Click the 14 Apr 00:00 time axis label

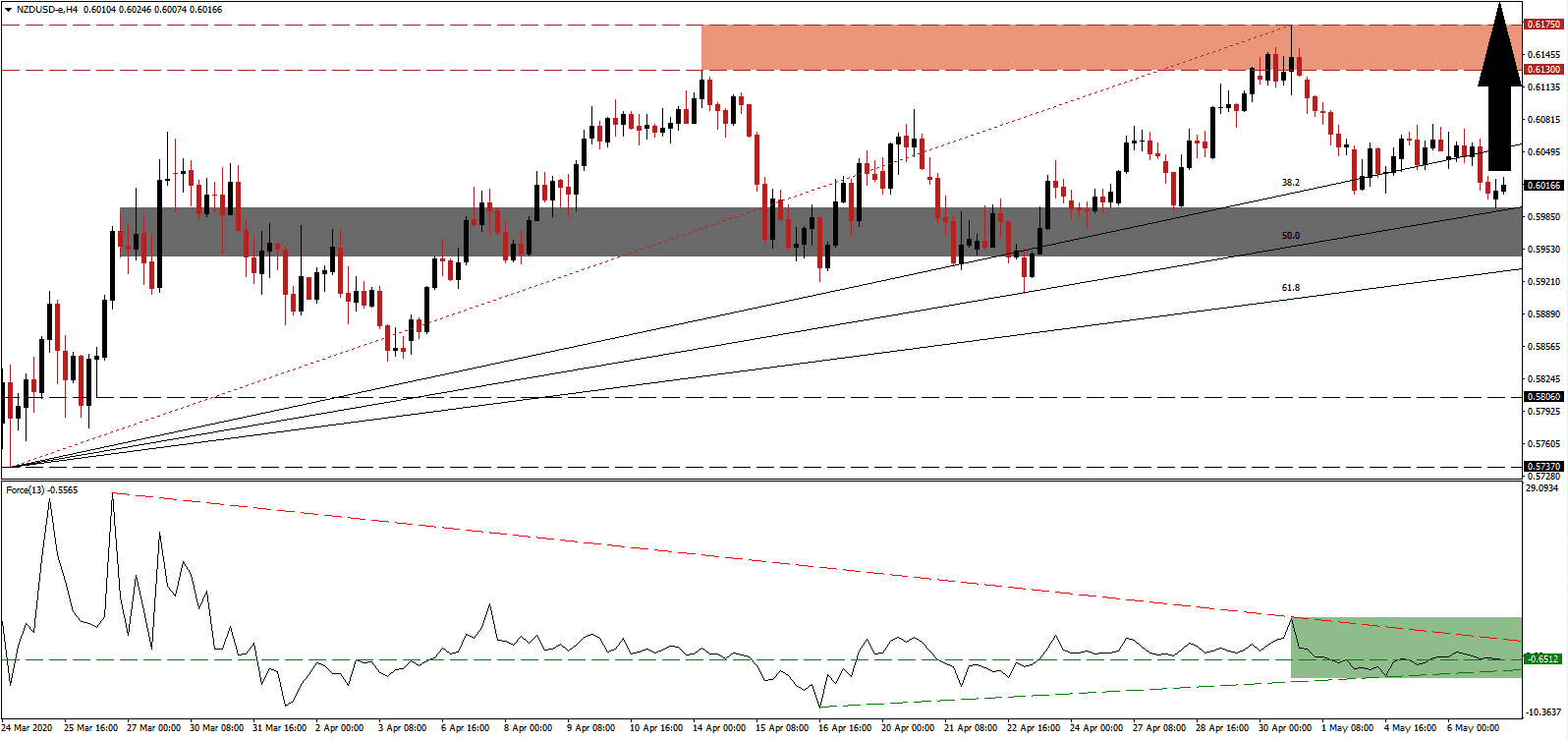coord(719,728)
